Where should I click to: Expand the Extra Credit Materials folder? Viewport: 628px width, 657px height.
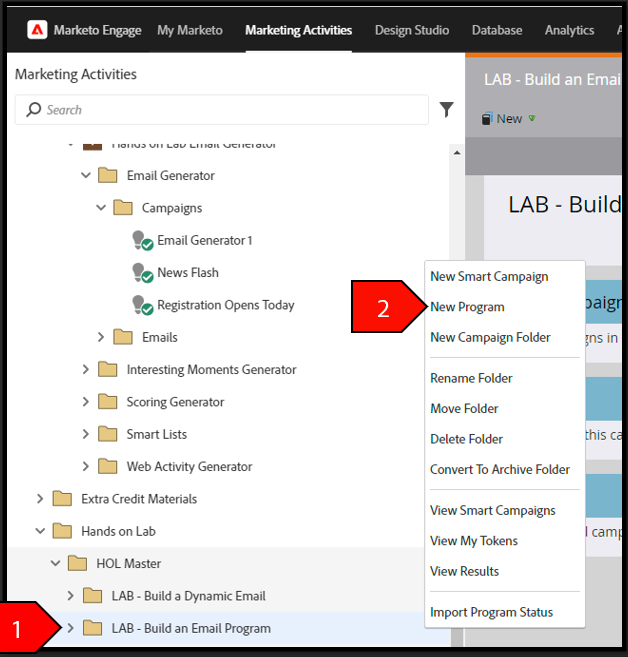coord(40,499)
